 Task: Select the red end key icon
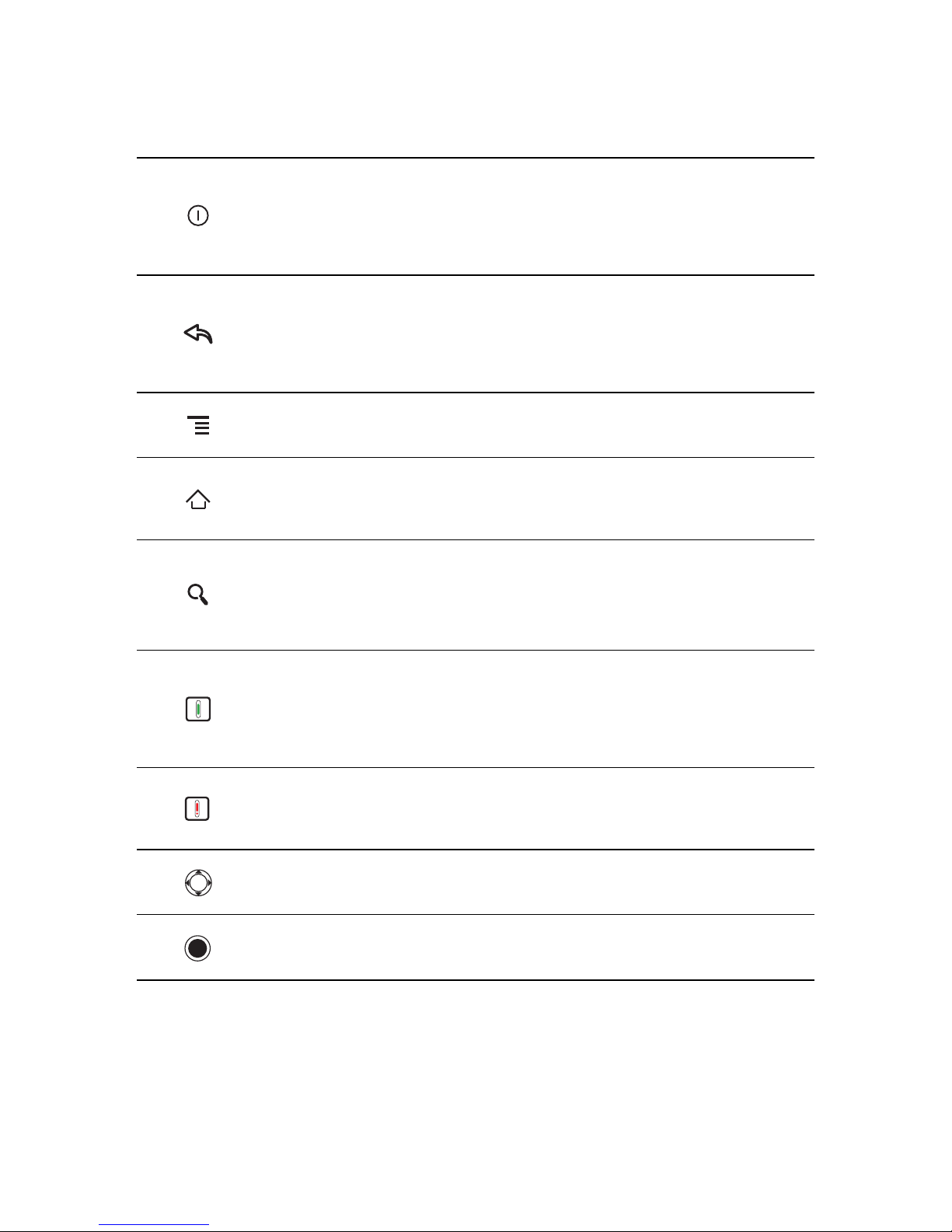[x=198, y=809]
